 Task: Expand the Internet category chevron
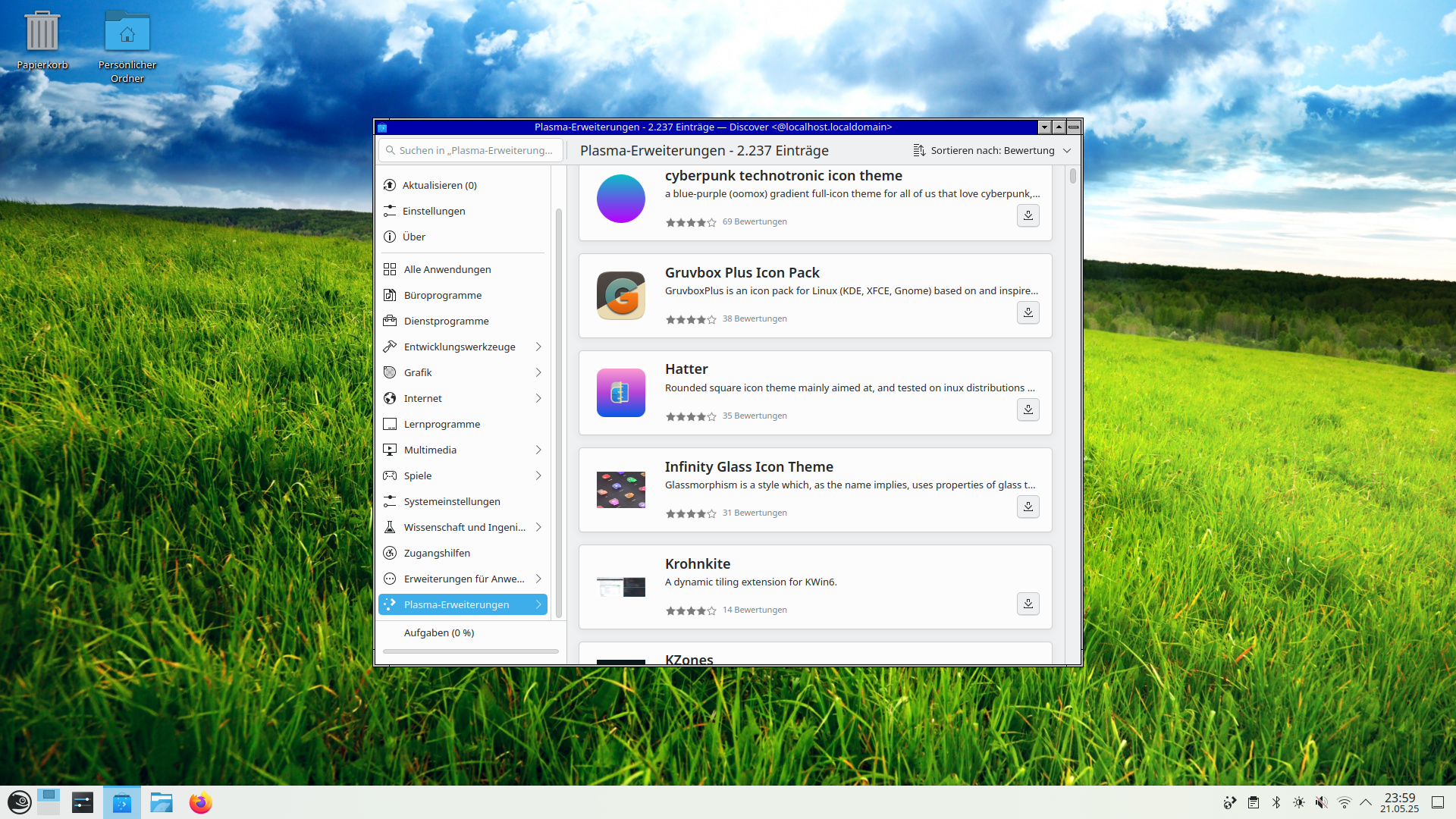538,398
